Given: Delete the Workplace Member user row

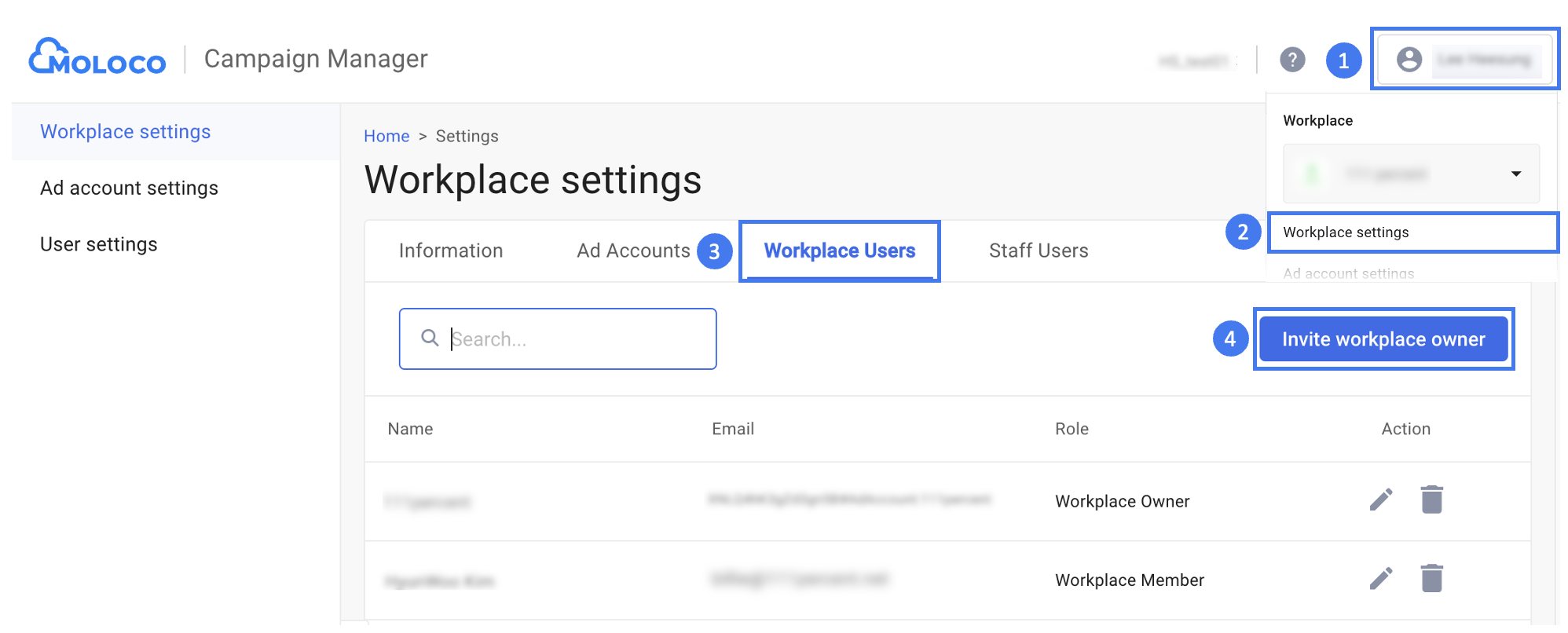Looking at the screenshot, I should [x=1431, y=579].
